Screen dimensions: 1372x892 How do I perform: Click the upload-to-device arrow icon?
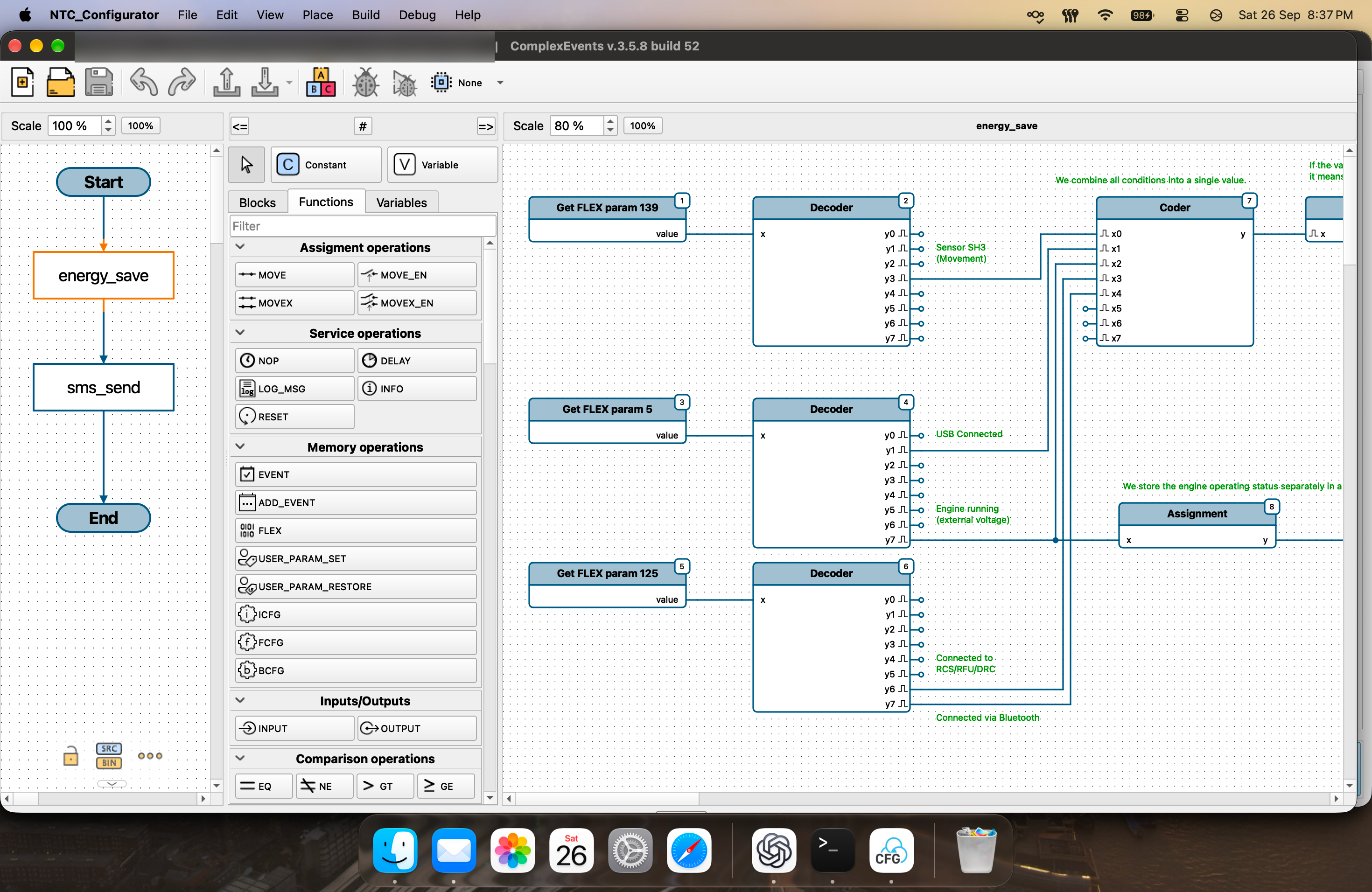pos(226,82)
